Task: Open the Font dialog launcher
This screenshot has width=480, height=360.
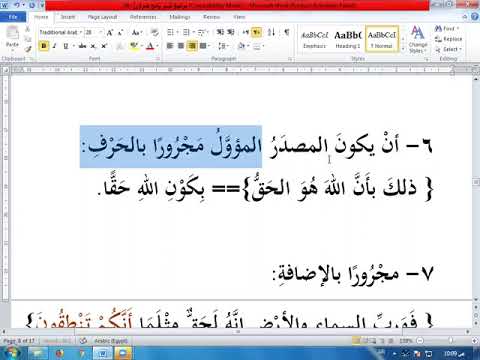Action: 158,59
